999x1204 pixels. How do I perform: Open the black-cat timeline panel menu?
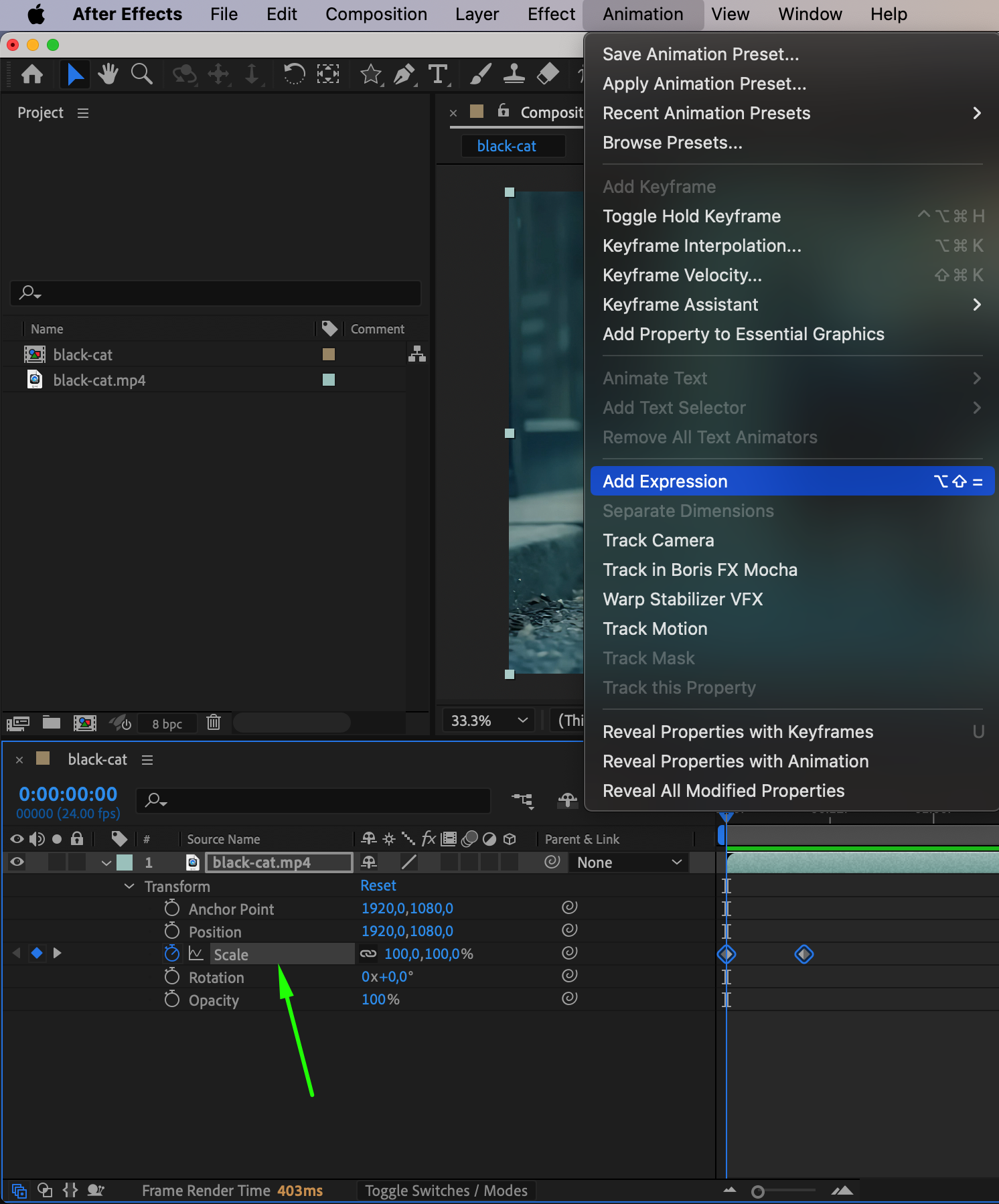(x=147, y=759)
